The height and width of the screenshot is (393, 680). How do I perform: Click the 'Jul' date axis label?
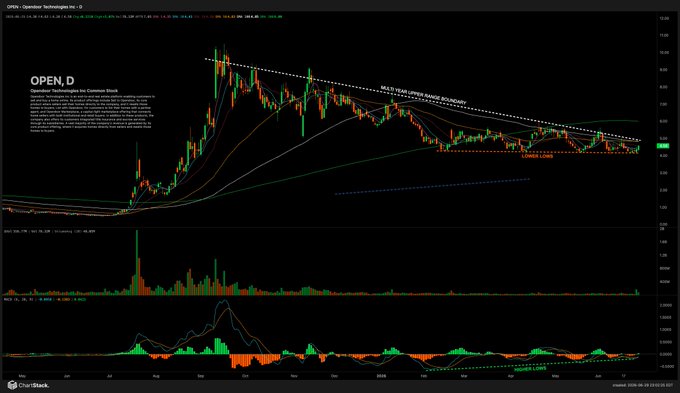pos(110,376)
